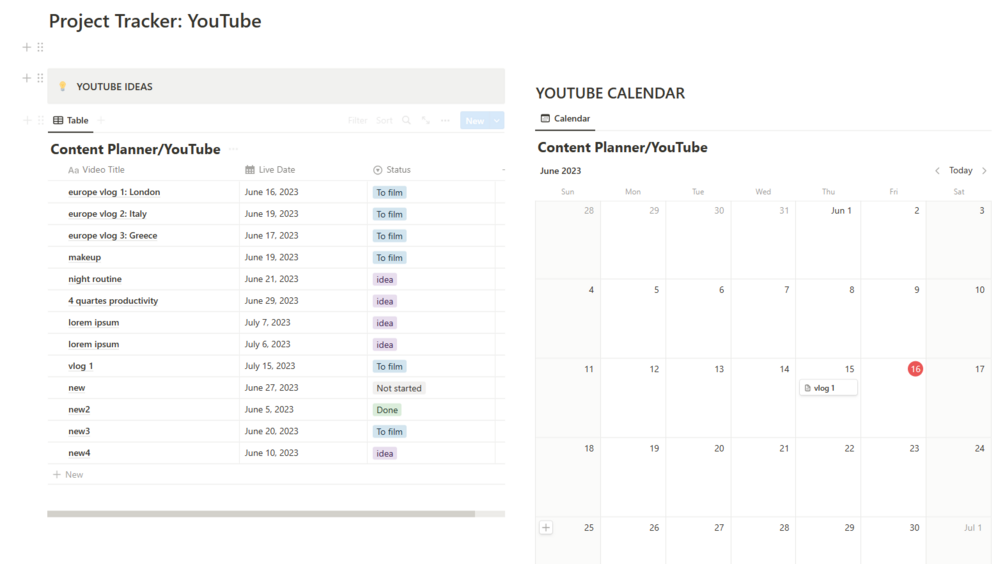Open the Table view tab
Viewport: 1005px width, 564px height.
[x=71, y=120]
